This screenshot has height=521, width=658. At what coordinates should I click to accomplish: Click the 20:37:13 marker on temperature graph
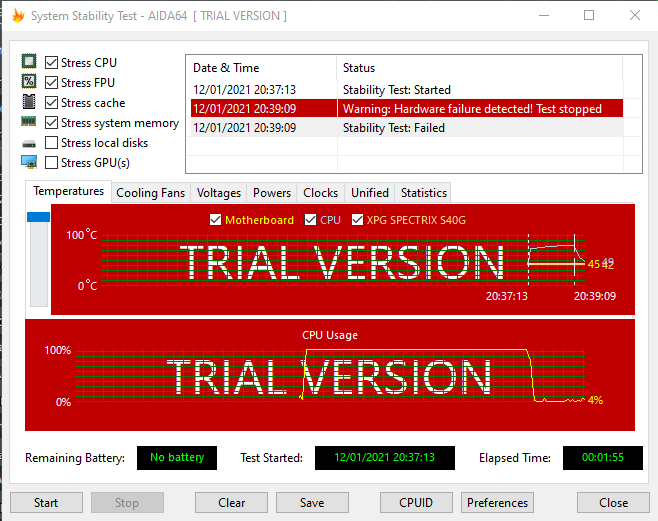[507, 296]
